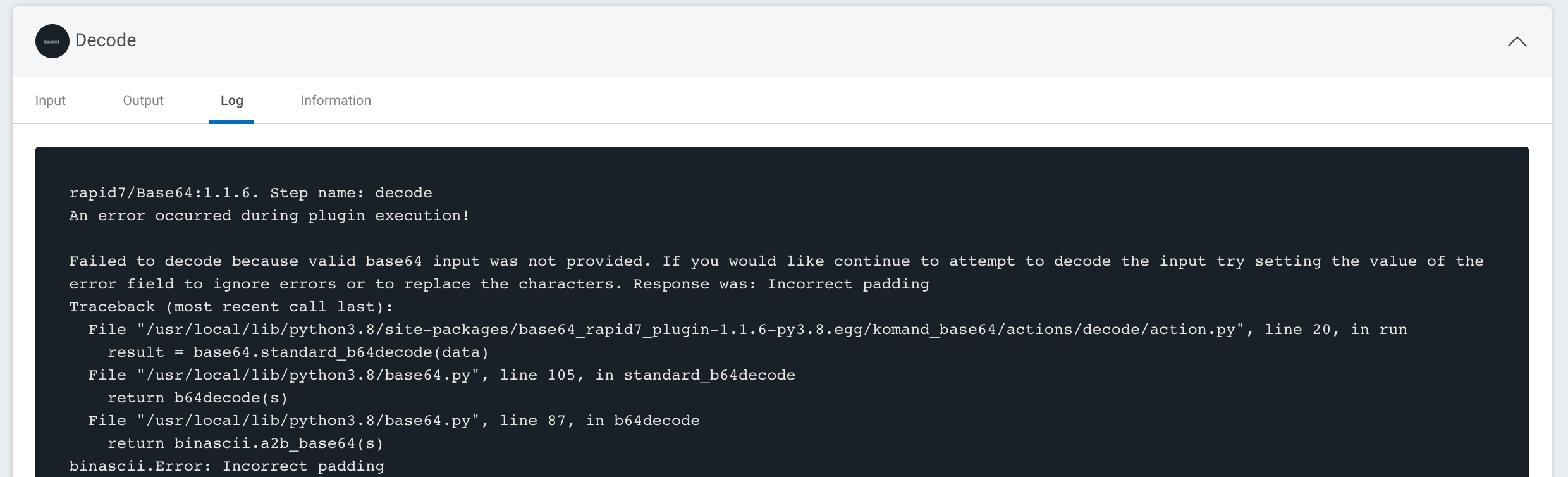
Task: Click the base64 plugin icon
Action: (x=52, y=41)
